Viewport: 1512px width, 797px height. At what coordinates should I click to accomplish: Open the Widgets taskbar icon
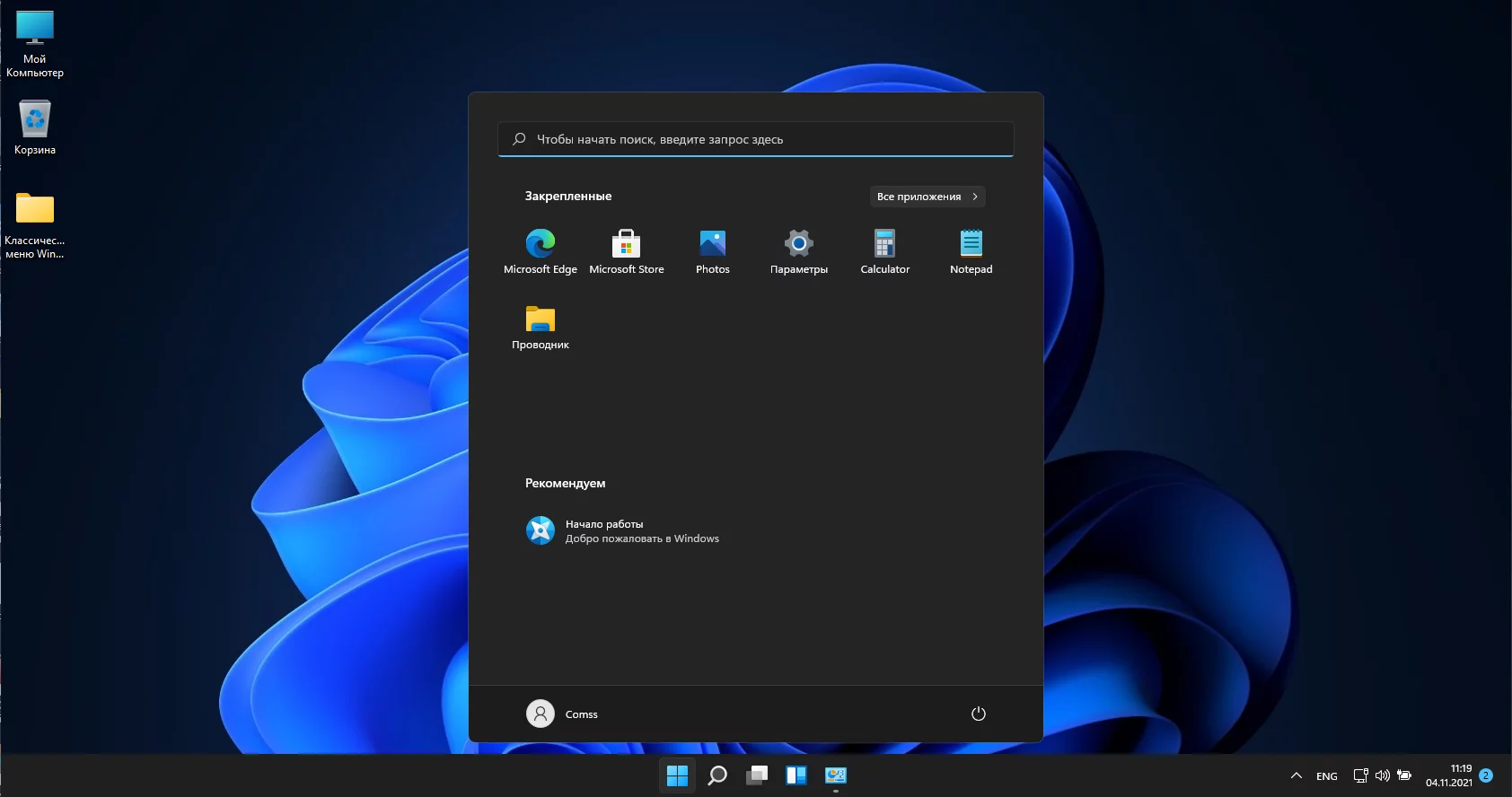pyautogui.click(x=796, y=775)
